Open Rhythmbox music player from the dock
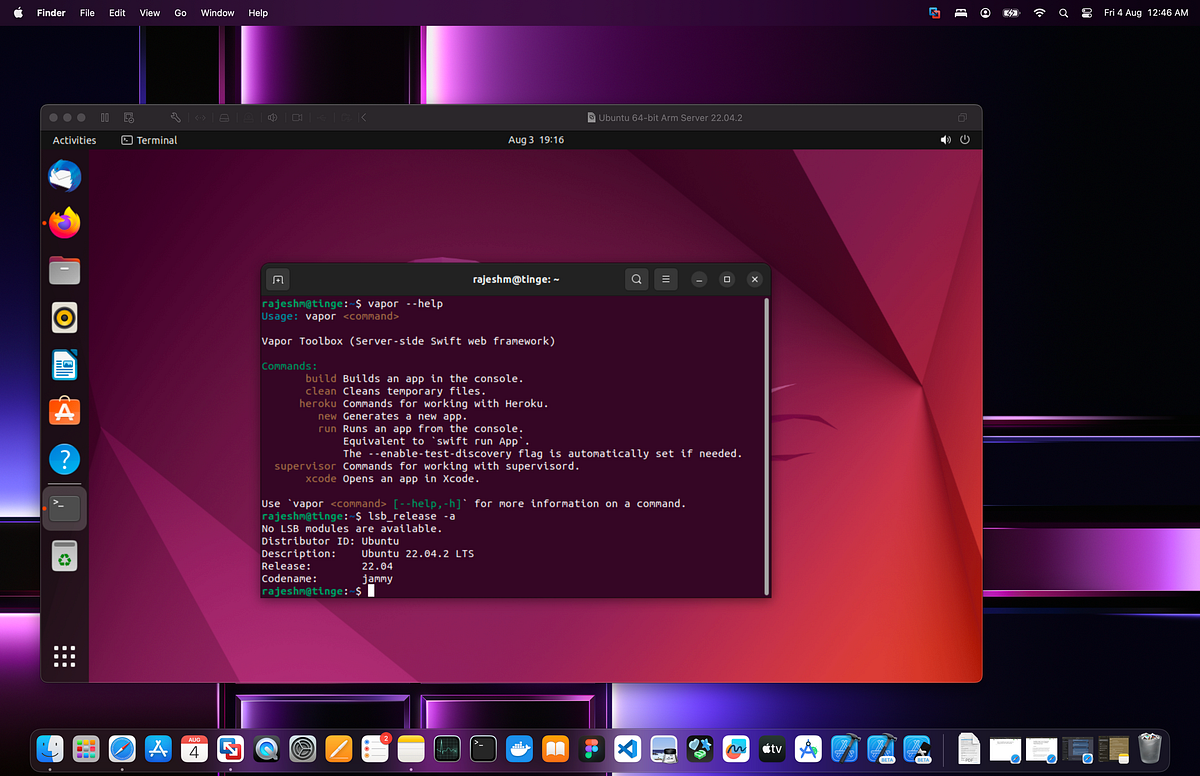The image size is (1200, 776). (x=64, y=317)
